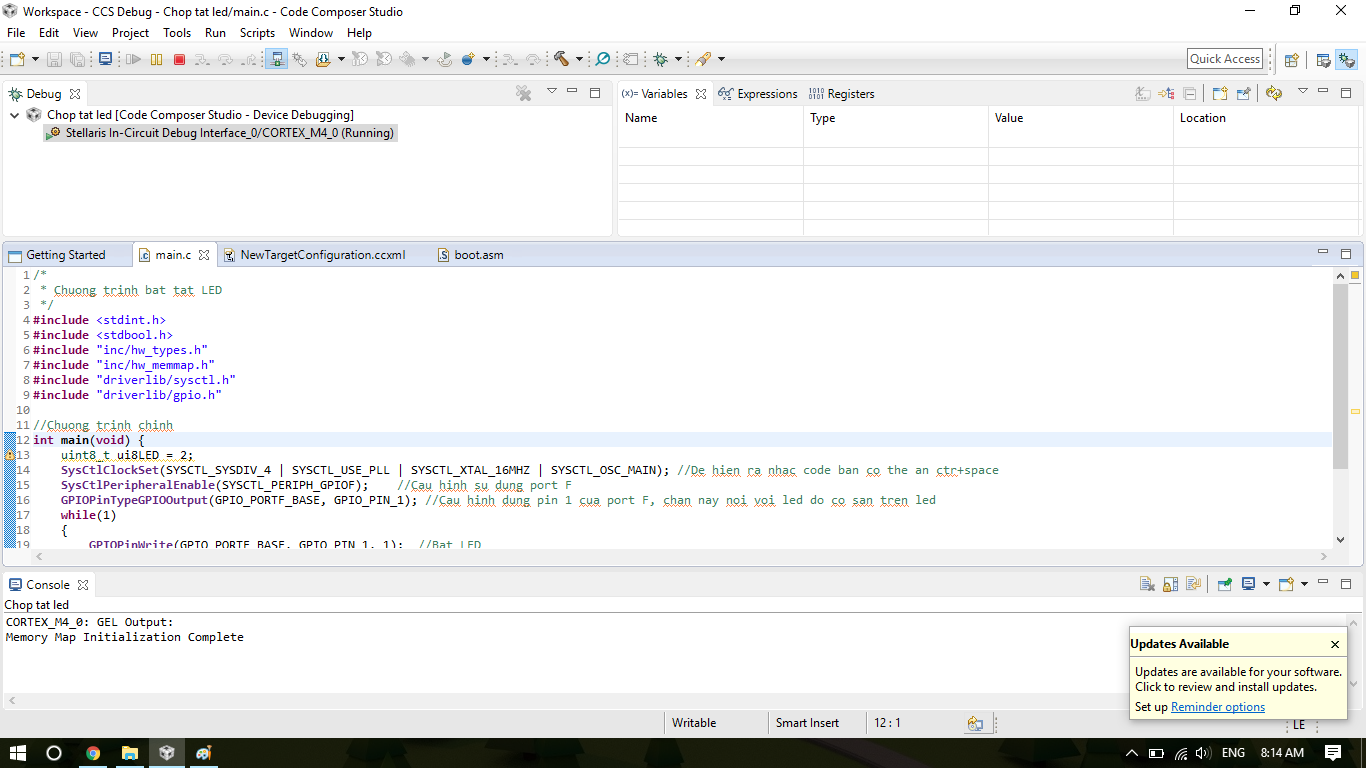Click Refresh icon in Variables panel
This screenshot has width=1366, height=768.
click(x=1273, y=94)
